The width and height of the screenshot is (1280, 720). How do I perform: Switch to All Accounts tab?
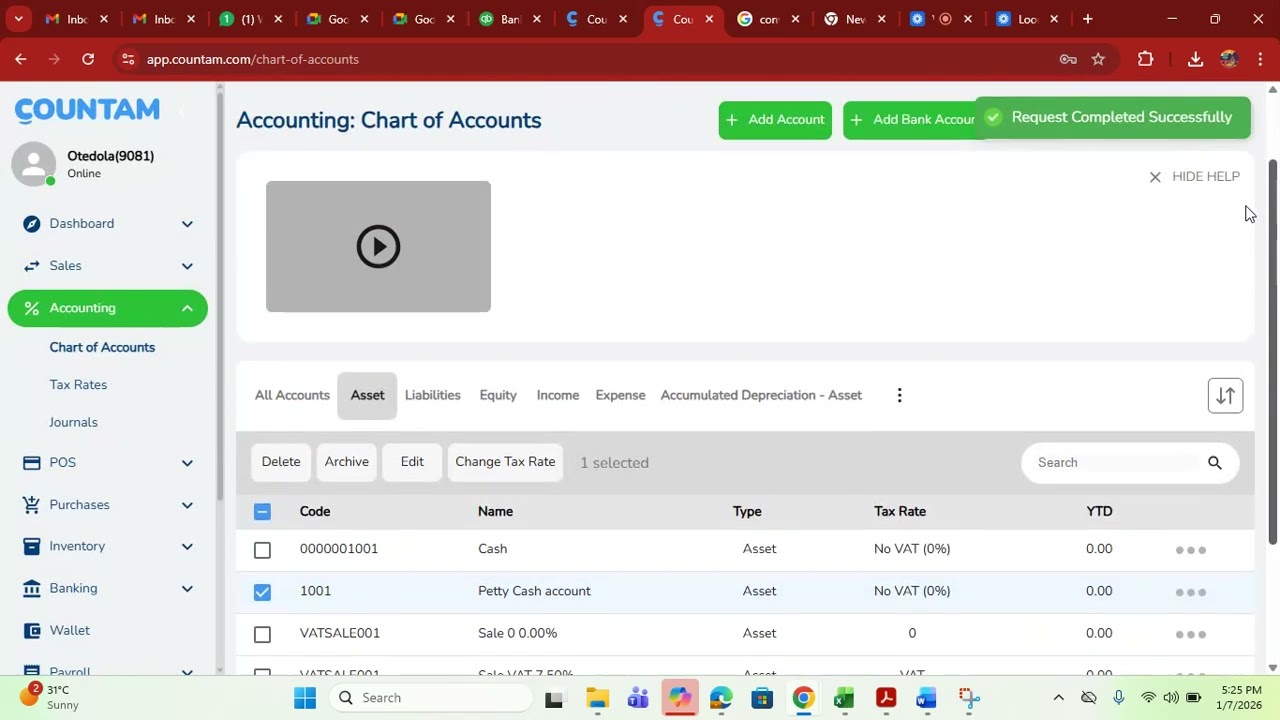292,395
